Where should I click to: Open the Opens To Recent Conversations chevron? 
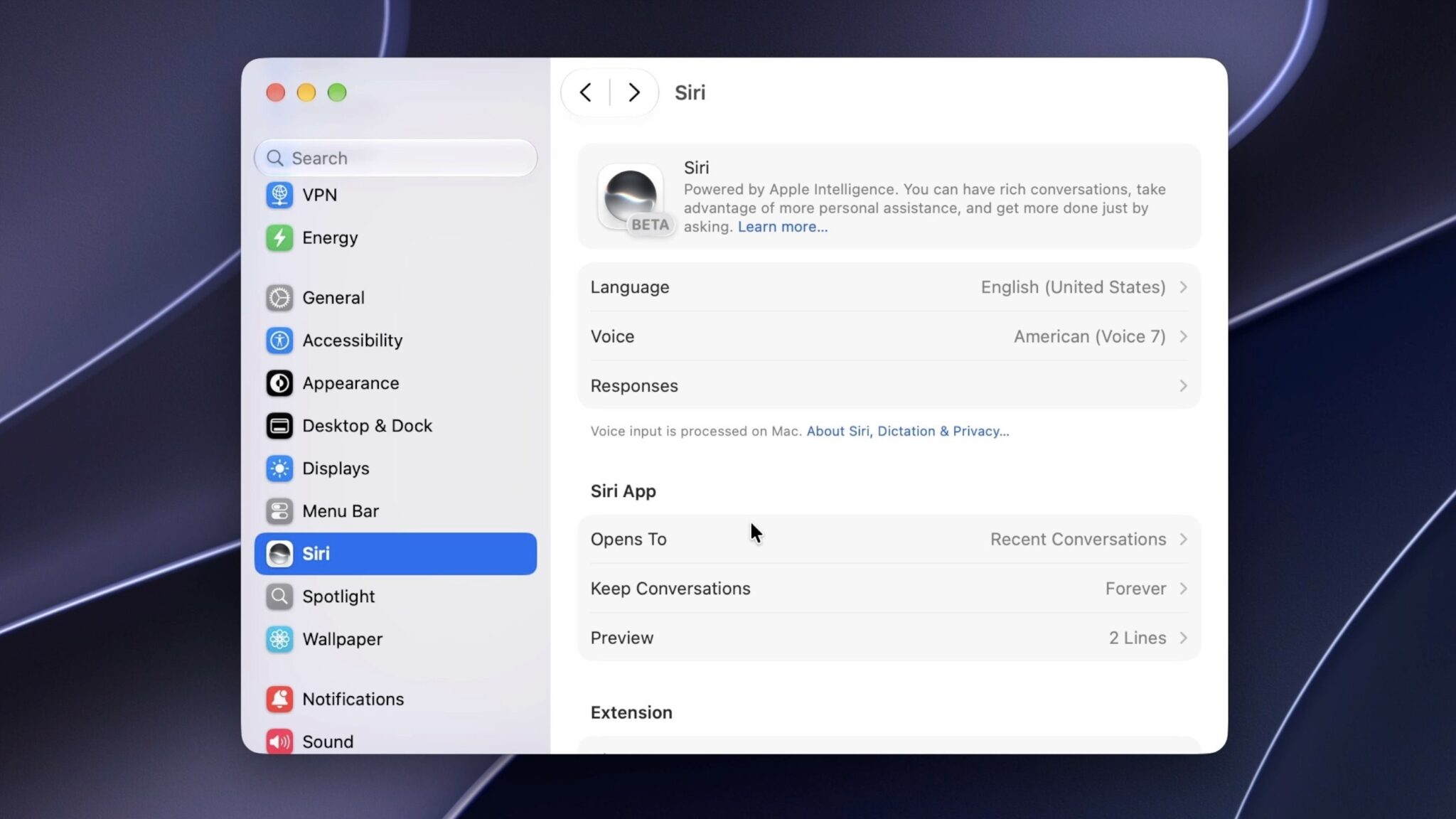[1183, 540]
